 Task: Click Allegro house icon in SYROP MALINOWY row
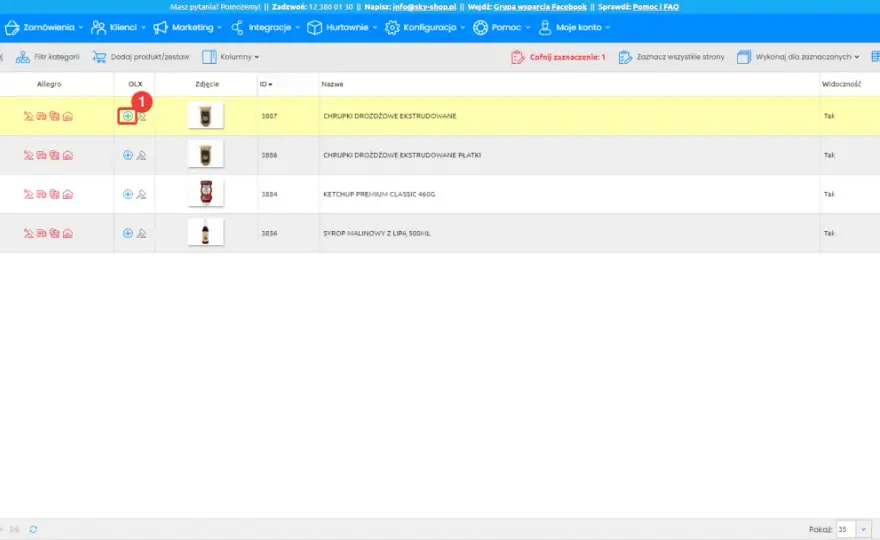tap(68, 233)
